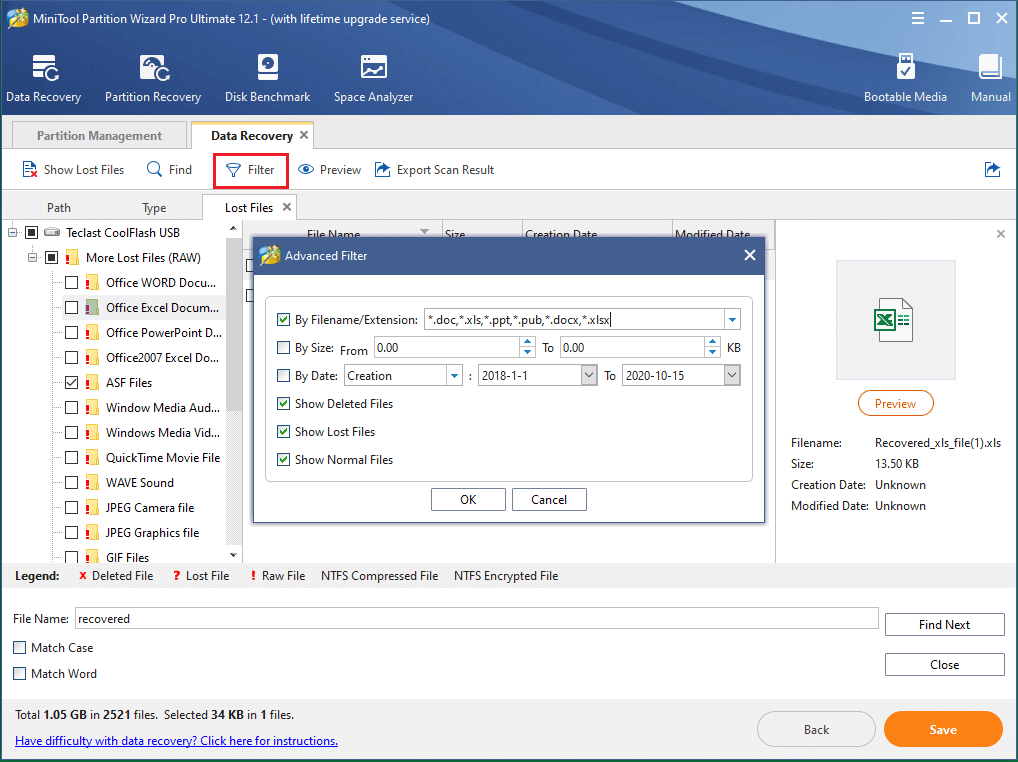Switch to the Partition Management tab

(99, 136)
